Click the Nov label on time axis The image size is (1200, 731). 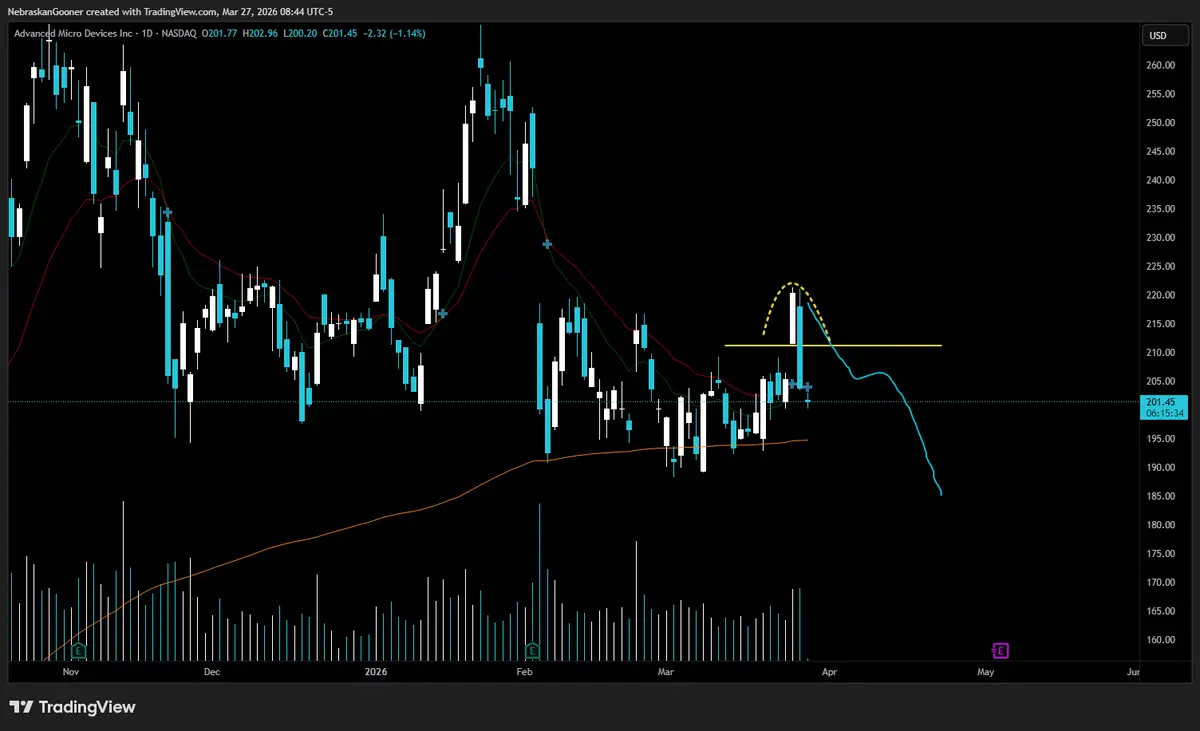[70, 673]
